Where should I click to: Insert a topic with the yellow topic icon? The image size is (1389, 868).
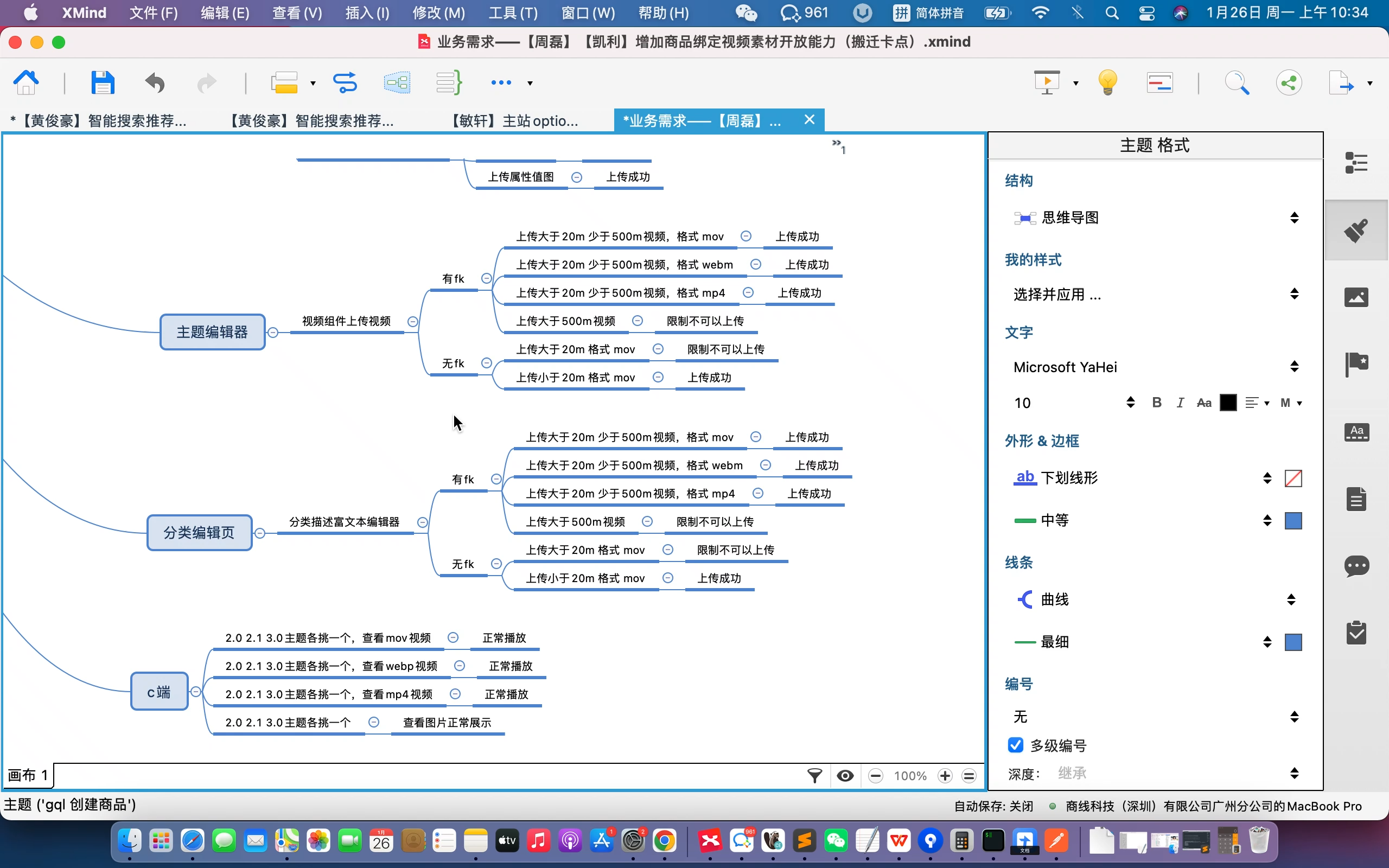point(285,82)
